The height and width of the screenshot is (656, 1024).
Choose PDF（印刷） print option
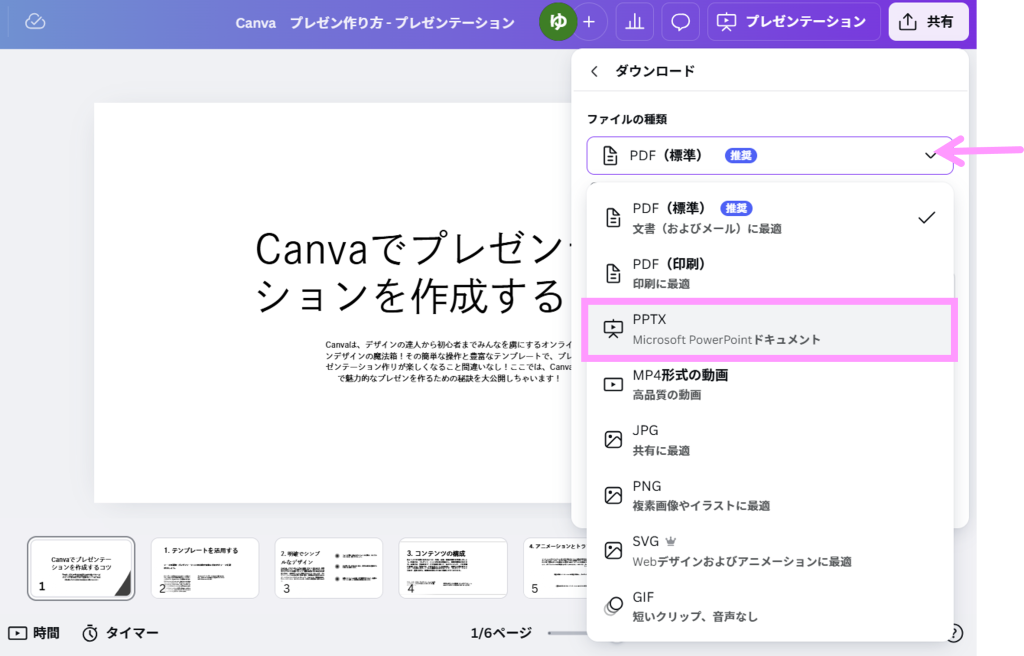tap(769, 273)
